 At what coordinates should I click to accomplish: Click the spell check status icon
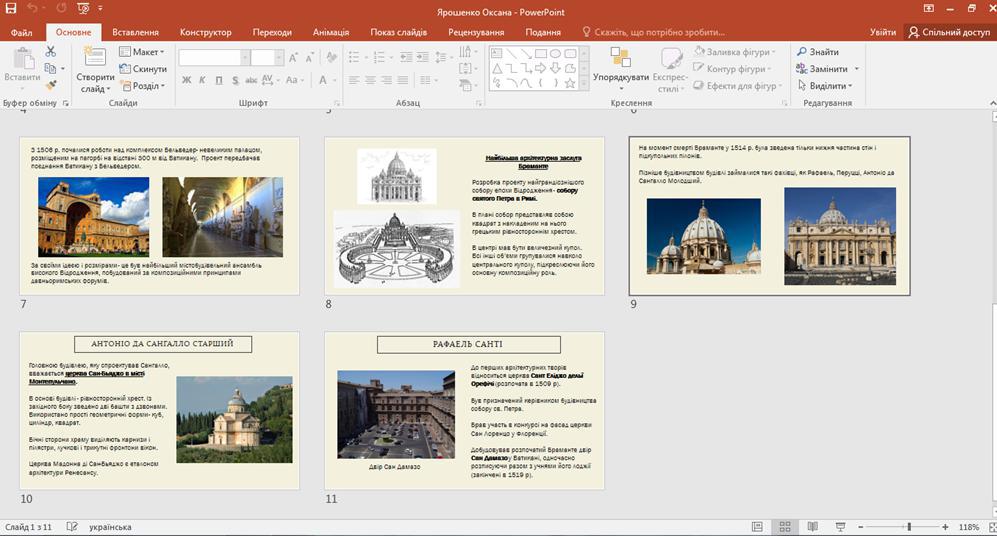pyautogui.click(x=72, y=526)
